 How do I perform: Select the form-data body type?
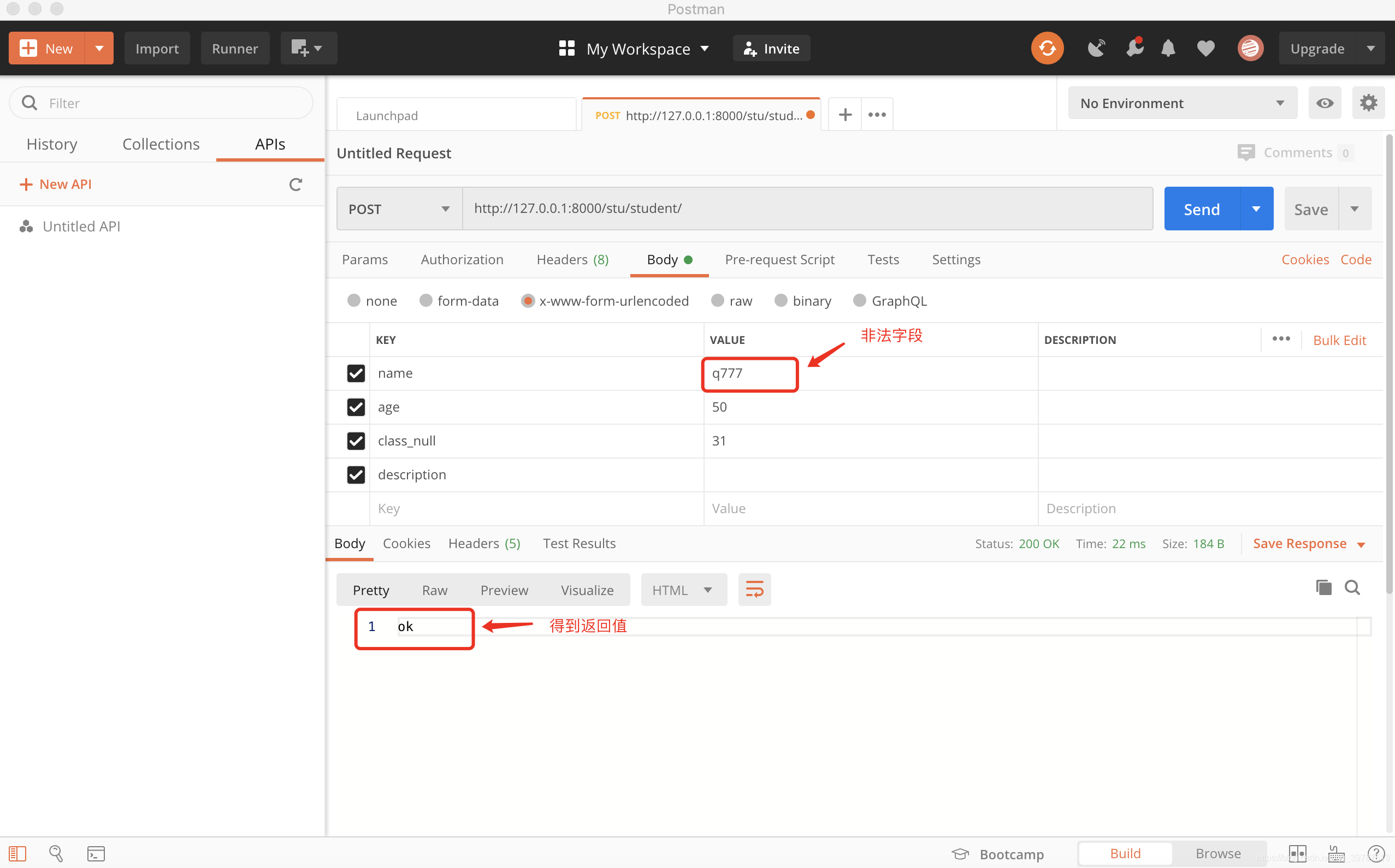[425, 300]
